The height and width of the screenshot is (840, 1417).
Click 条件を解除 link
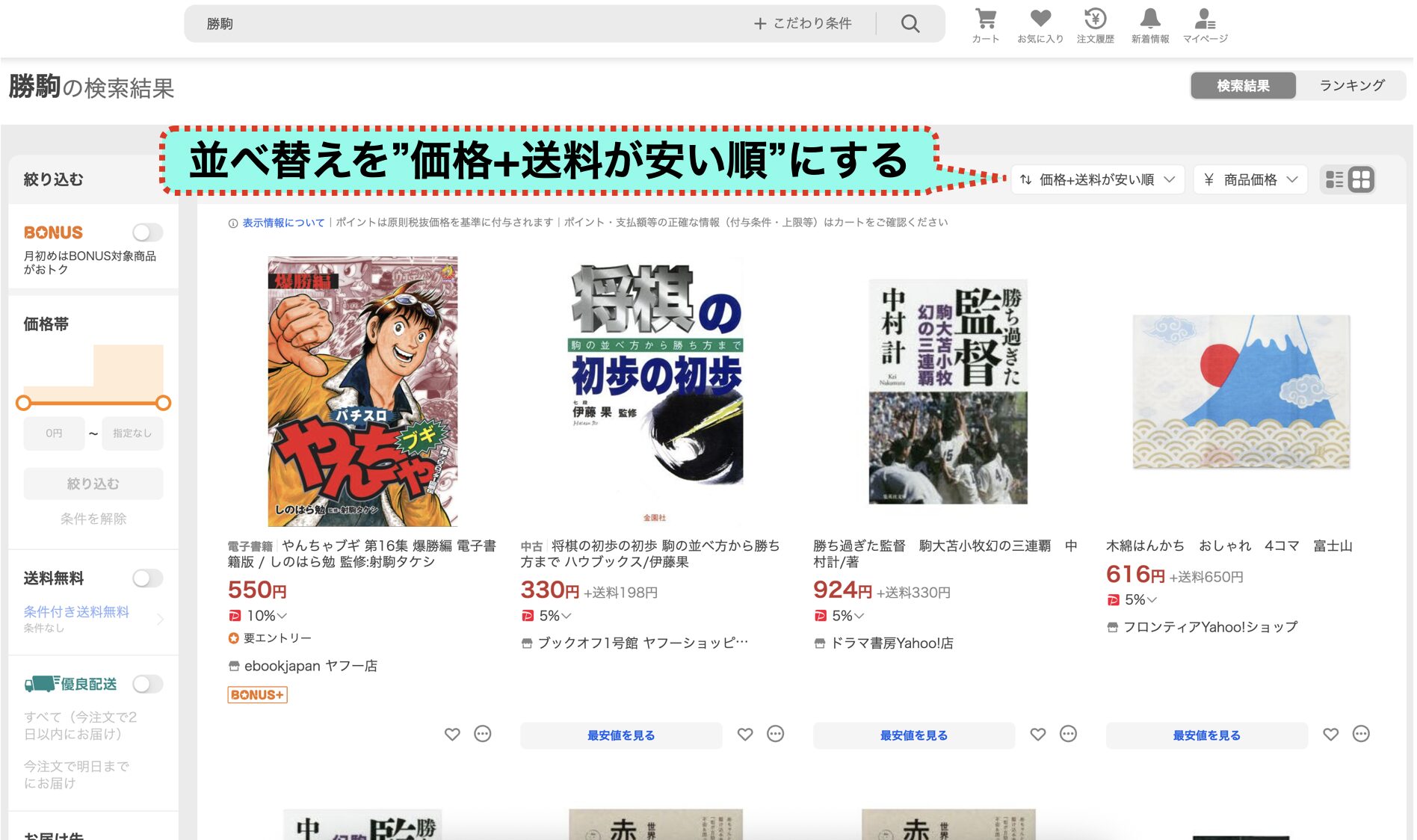coord(93,519)
